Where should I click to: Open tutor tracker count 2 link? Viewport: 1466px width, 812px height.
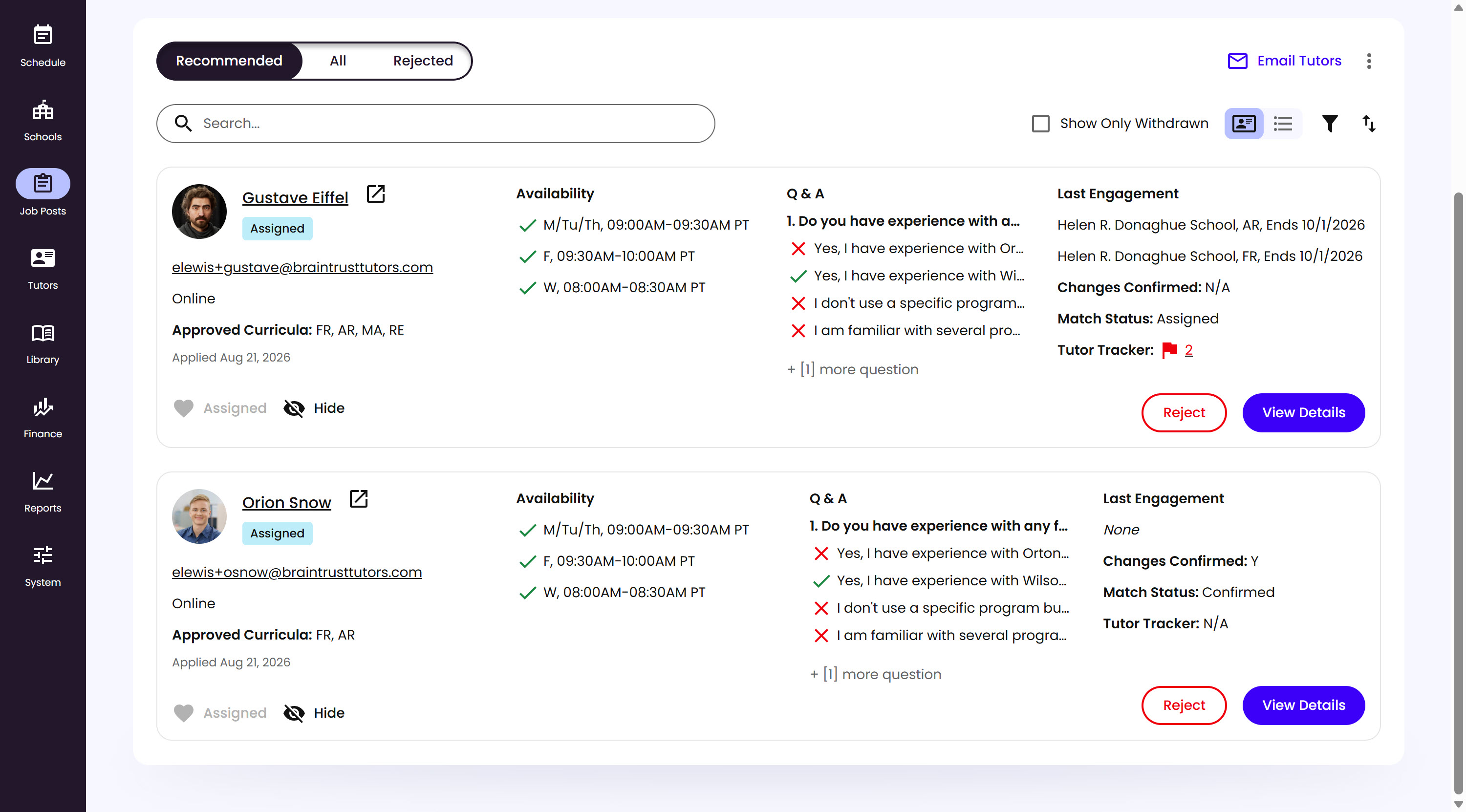[1188, 350]
